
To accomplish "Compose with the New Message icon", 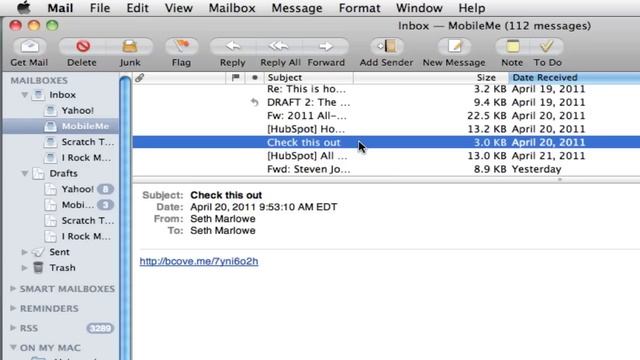I will tap(454, 46).
